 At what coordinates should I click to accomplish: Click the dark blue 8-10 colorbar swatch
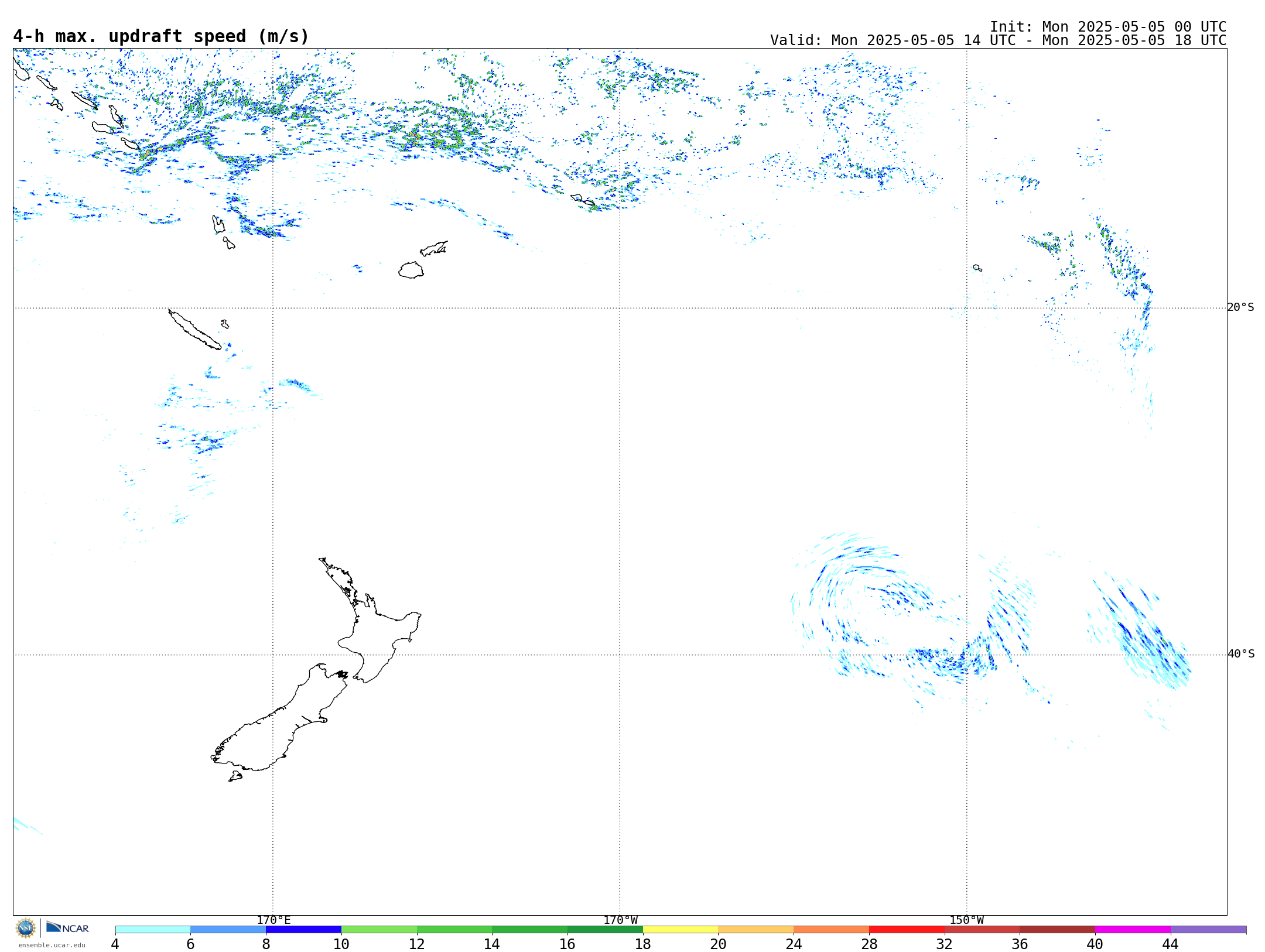click(x=303, y=929)
